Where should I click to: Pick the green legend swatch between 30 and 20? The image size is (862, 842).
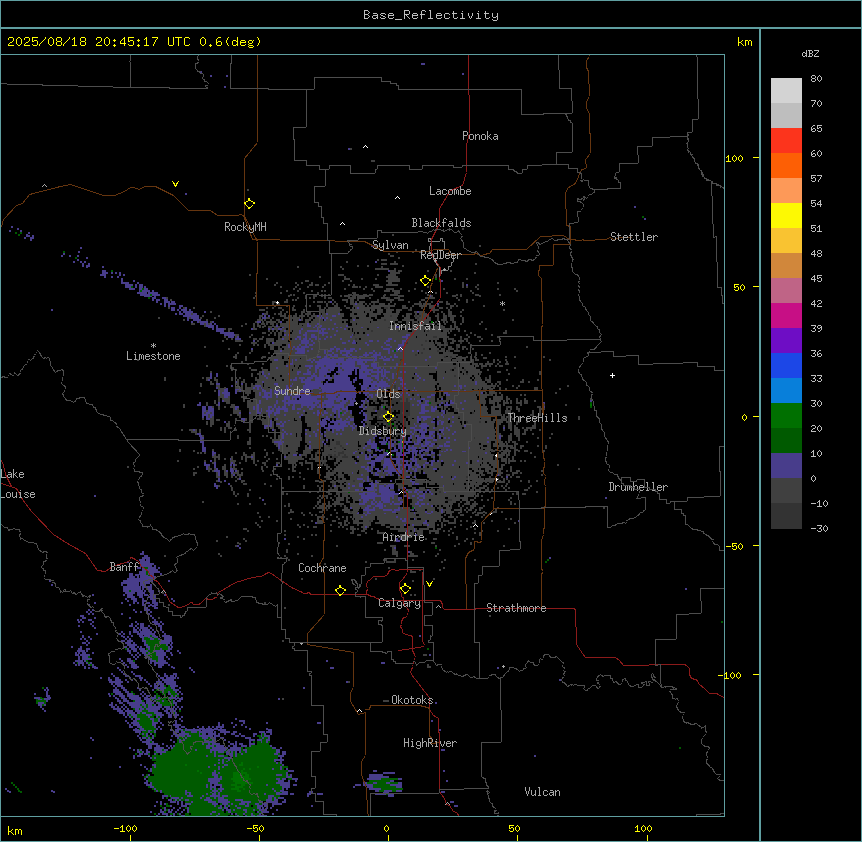786,416
